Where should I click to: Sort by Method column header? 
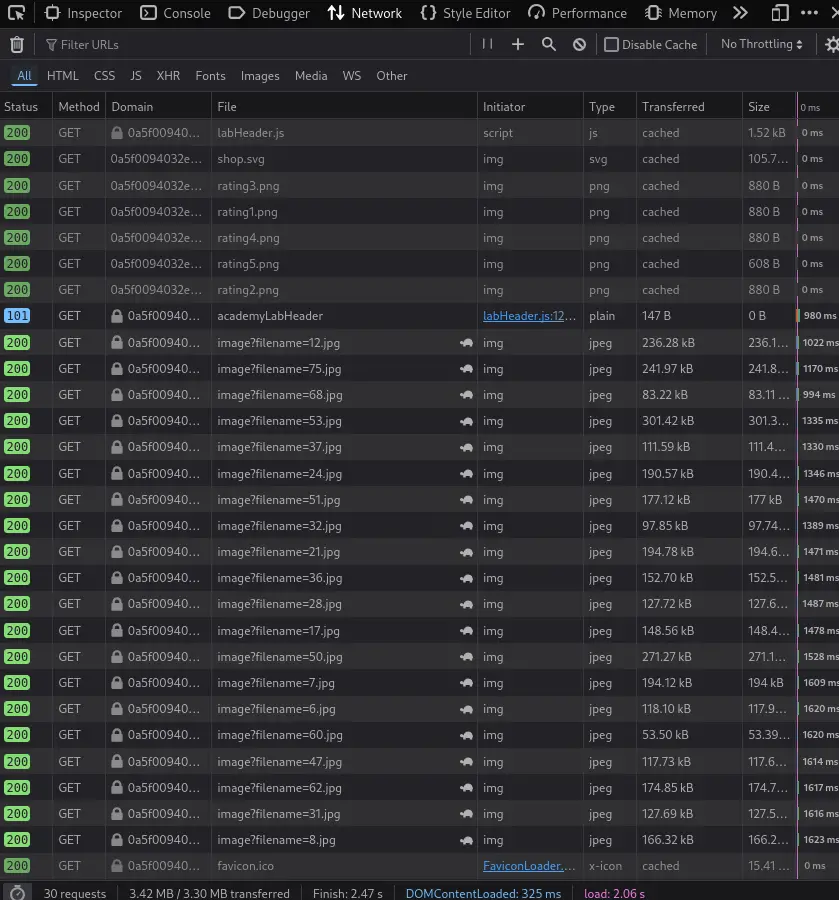79,107
